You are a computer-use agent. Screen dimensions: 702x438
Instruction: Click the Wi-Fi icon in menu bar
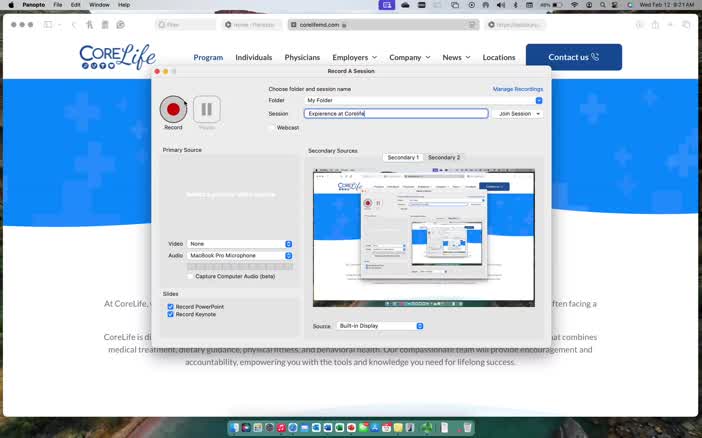pos(574,5)
